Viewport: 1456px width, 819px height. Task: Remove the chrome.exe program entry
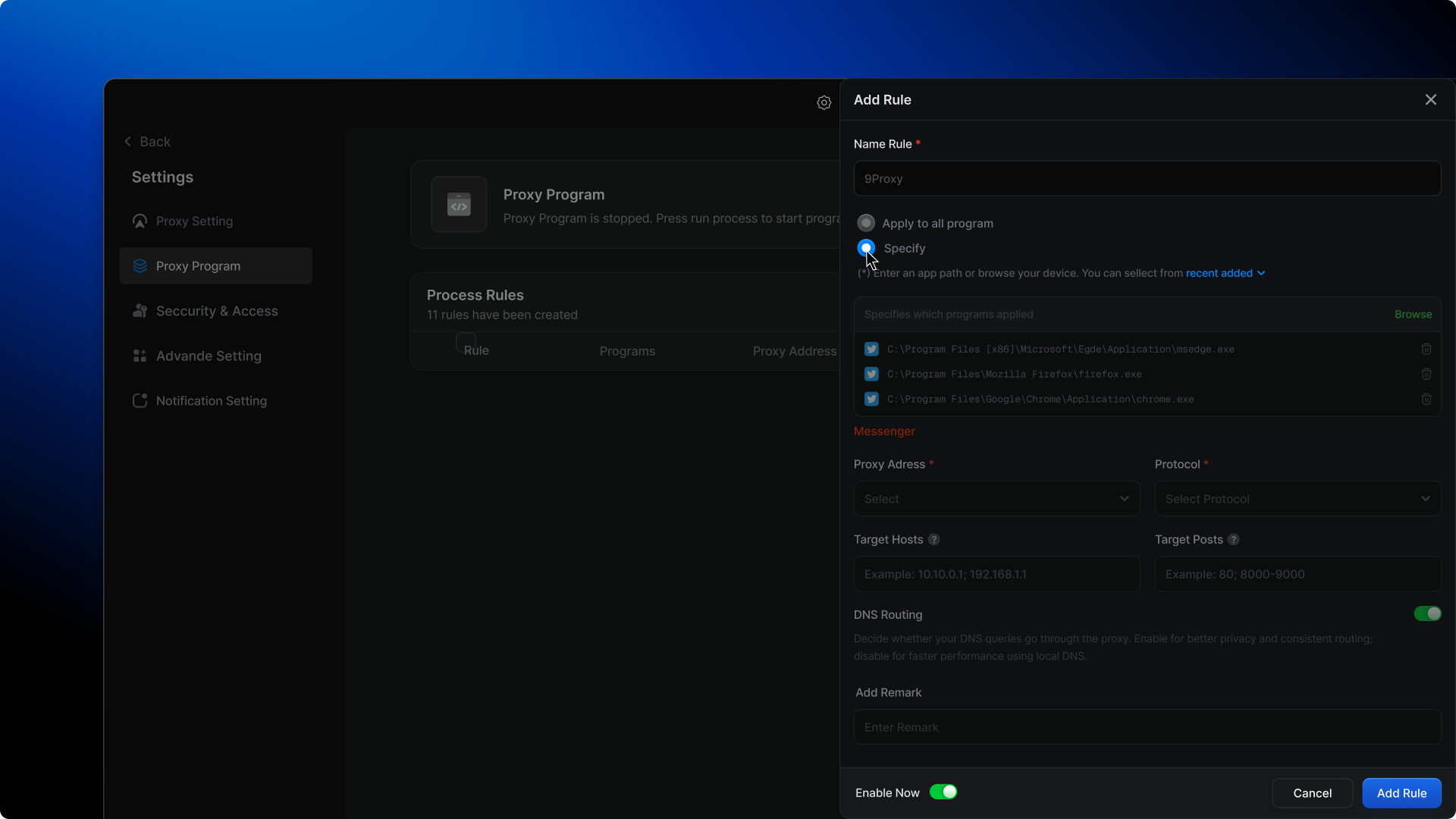pyautogui.click(x=1426, y=399)
